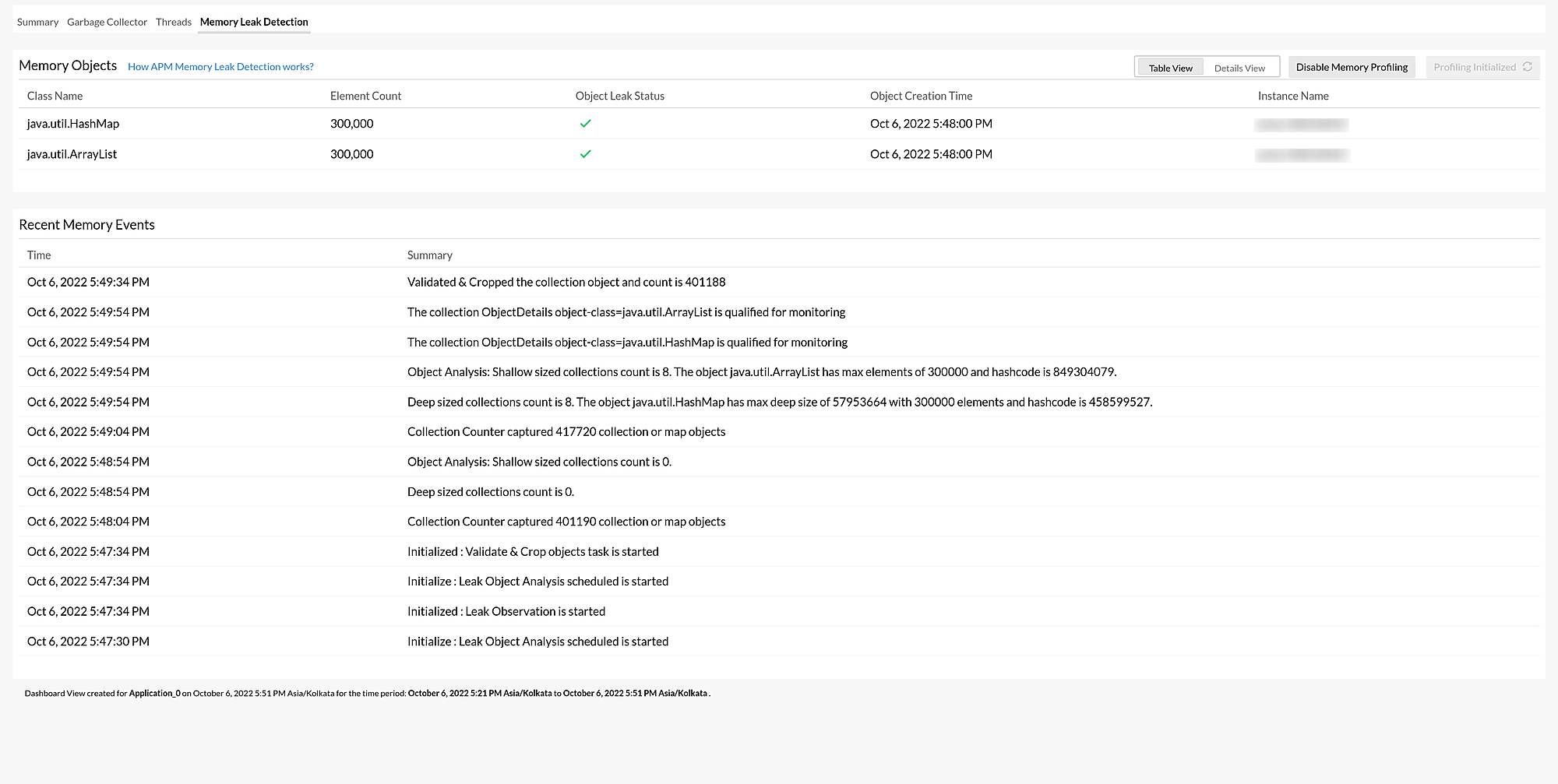Viewport: 1558px width, 784px height.
Task: Click the Time header in Recent Memory Events
Action: point(38,255)
